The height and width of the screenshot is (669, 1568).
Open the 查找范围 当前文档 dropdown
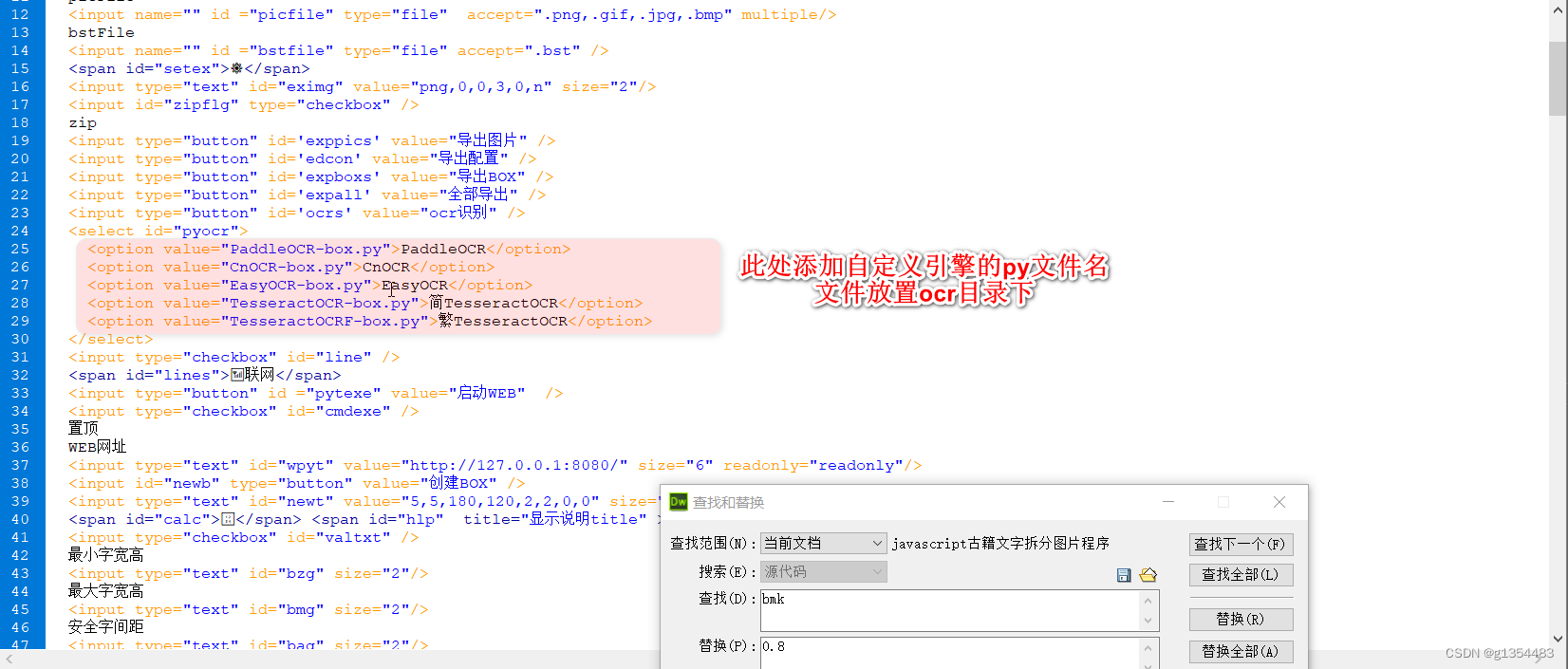click(824, 544)
